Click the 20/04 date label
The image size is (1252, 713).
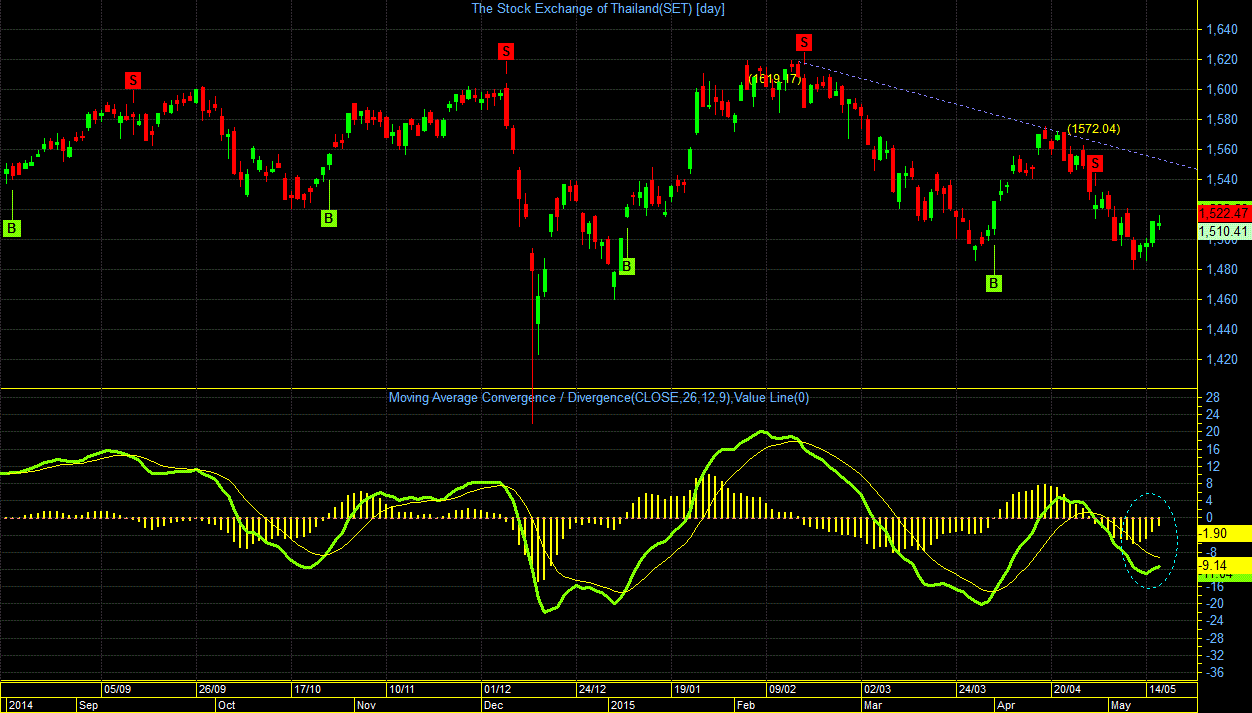[1067, 689]
